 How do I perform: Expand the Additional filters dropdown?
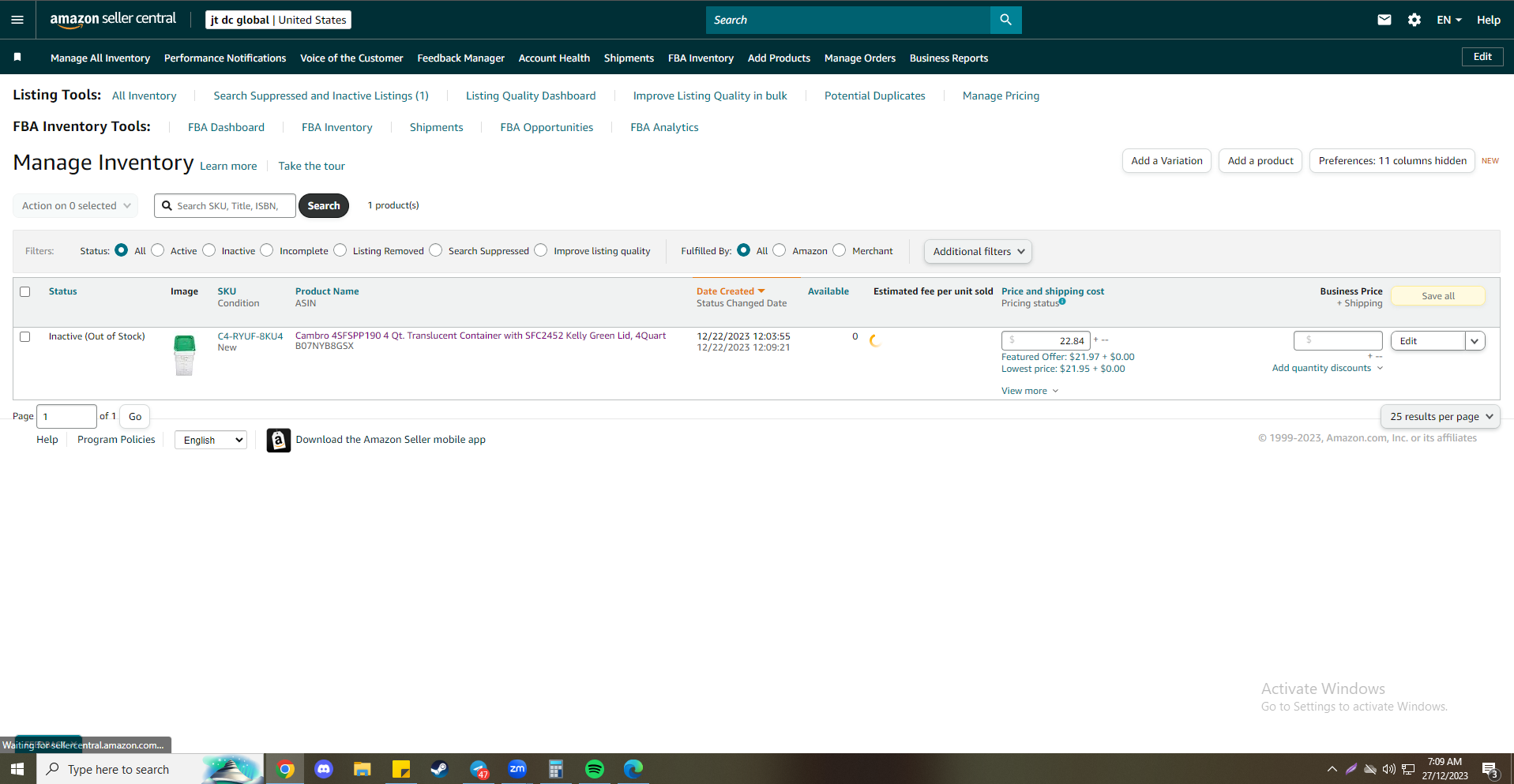pos(978,252)
